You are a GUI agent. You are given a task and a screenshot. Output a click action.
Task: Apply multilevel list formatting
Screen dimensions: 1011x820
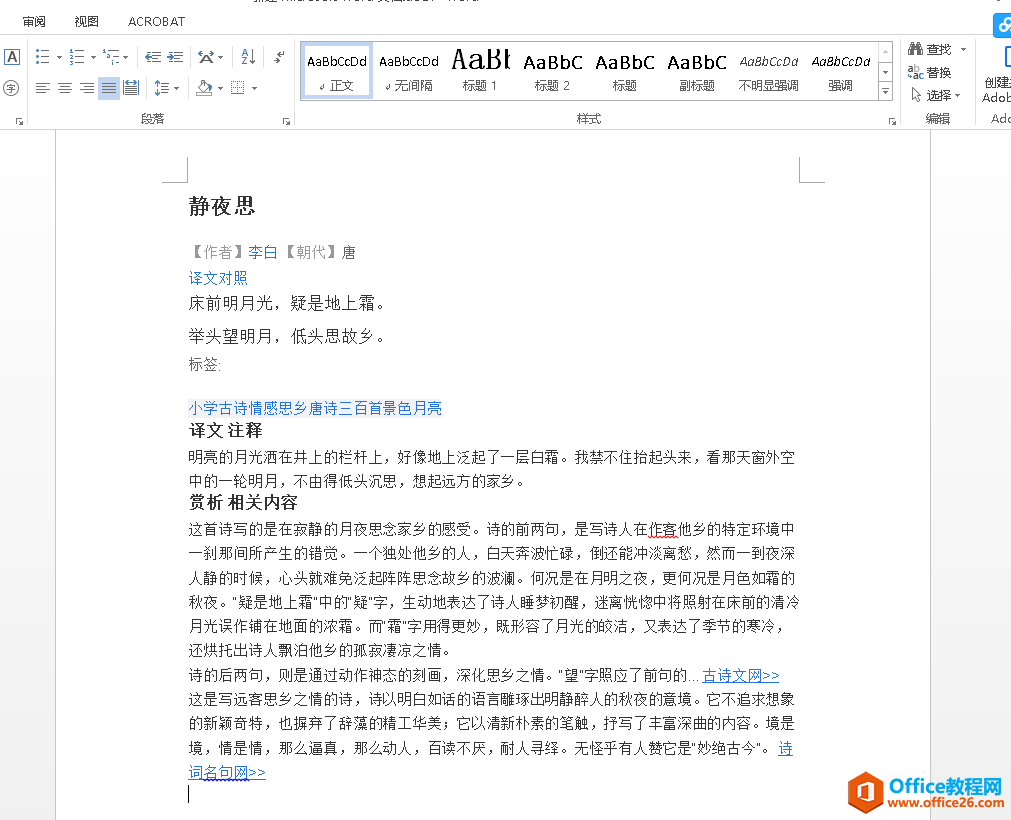click(x=111, y=57)
